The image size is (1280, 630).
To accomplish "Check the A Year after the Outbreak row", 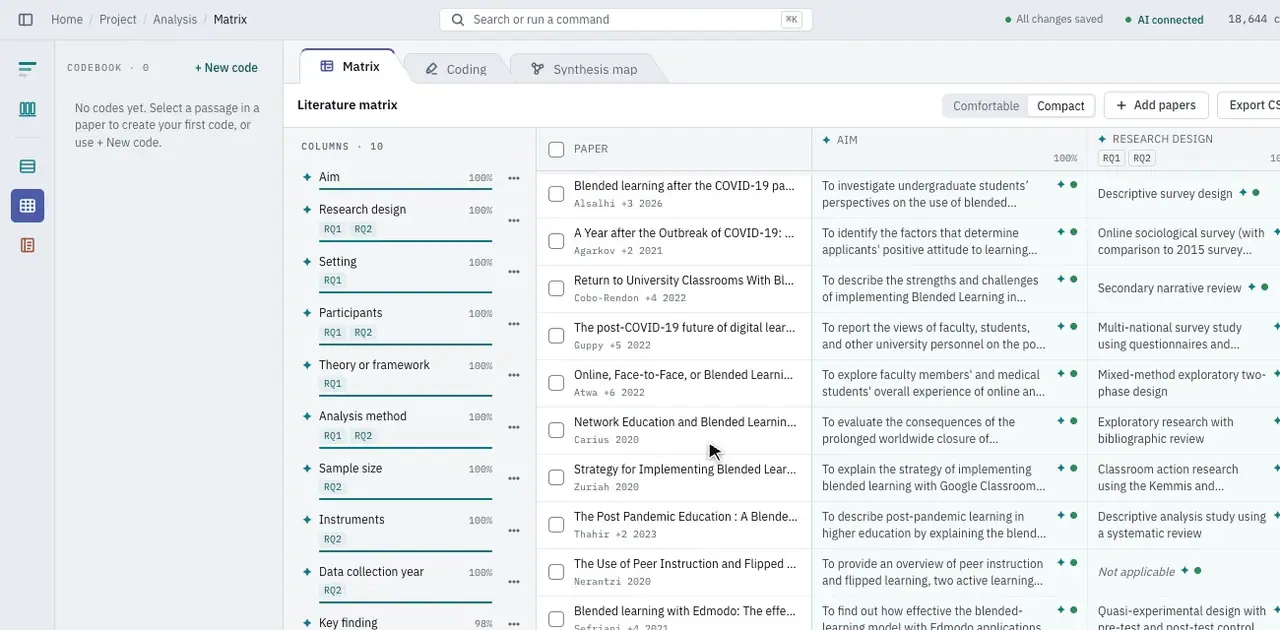I will pos(556,241).
